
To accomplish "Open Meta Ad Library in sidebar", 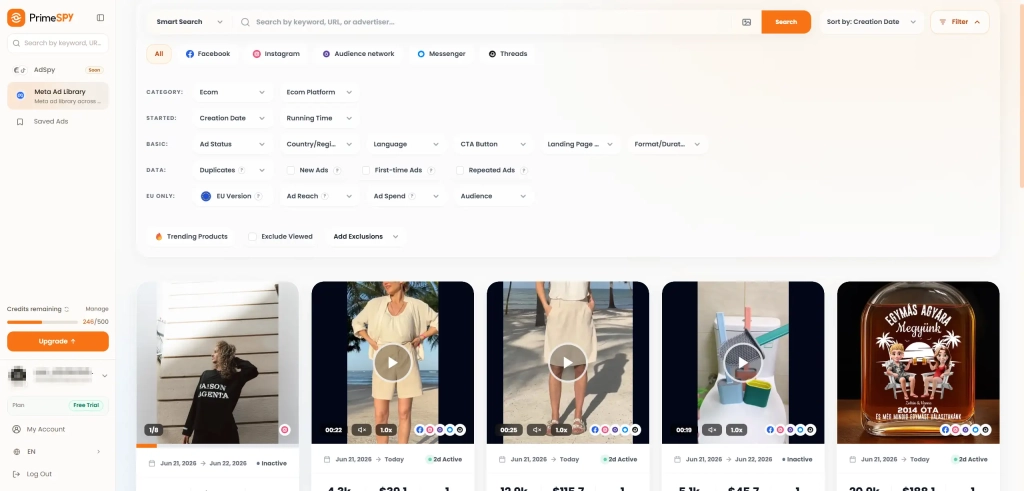I will click(57, 96).
